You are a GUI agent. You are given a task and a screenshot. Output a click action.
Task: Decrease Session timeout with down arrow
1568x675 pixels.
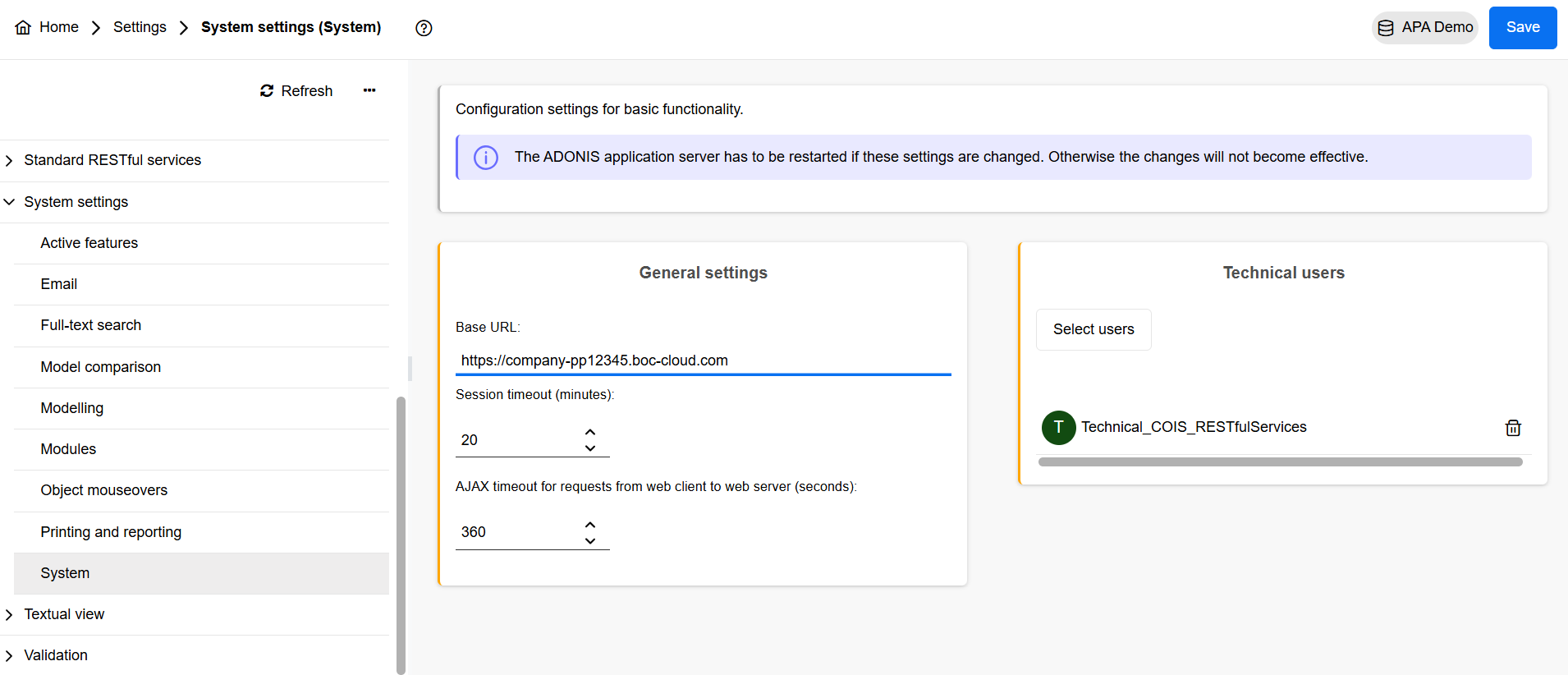590,448
